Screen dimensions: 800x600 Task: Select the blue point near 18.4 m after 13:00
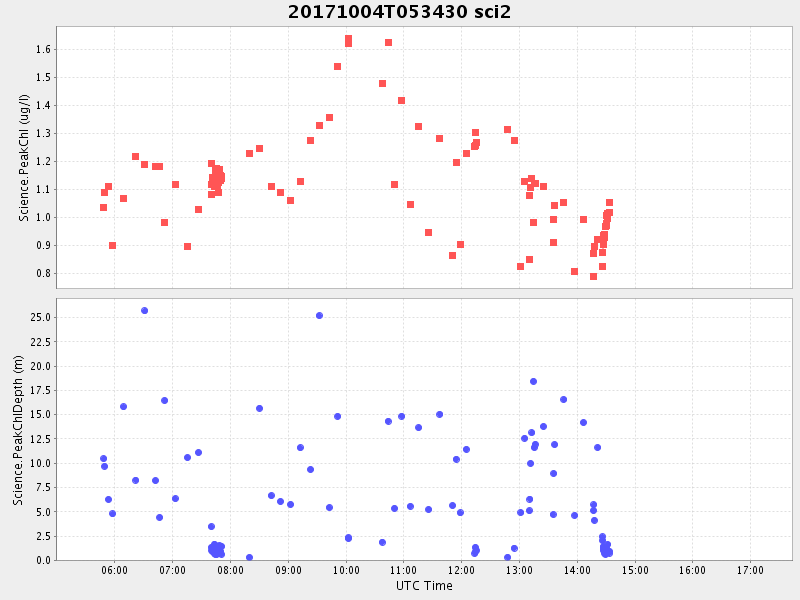click(x=533, y=381)
